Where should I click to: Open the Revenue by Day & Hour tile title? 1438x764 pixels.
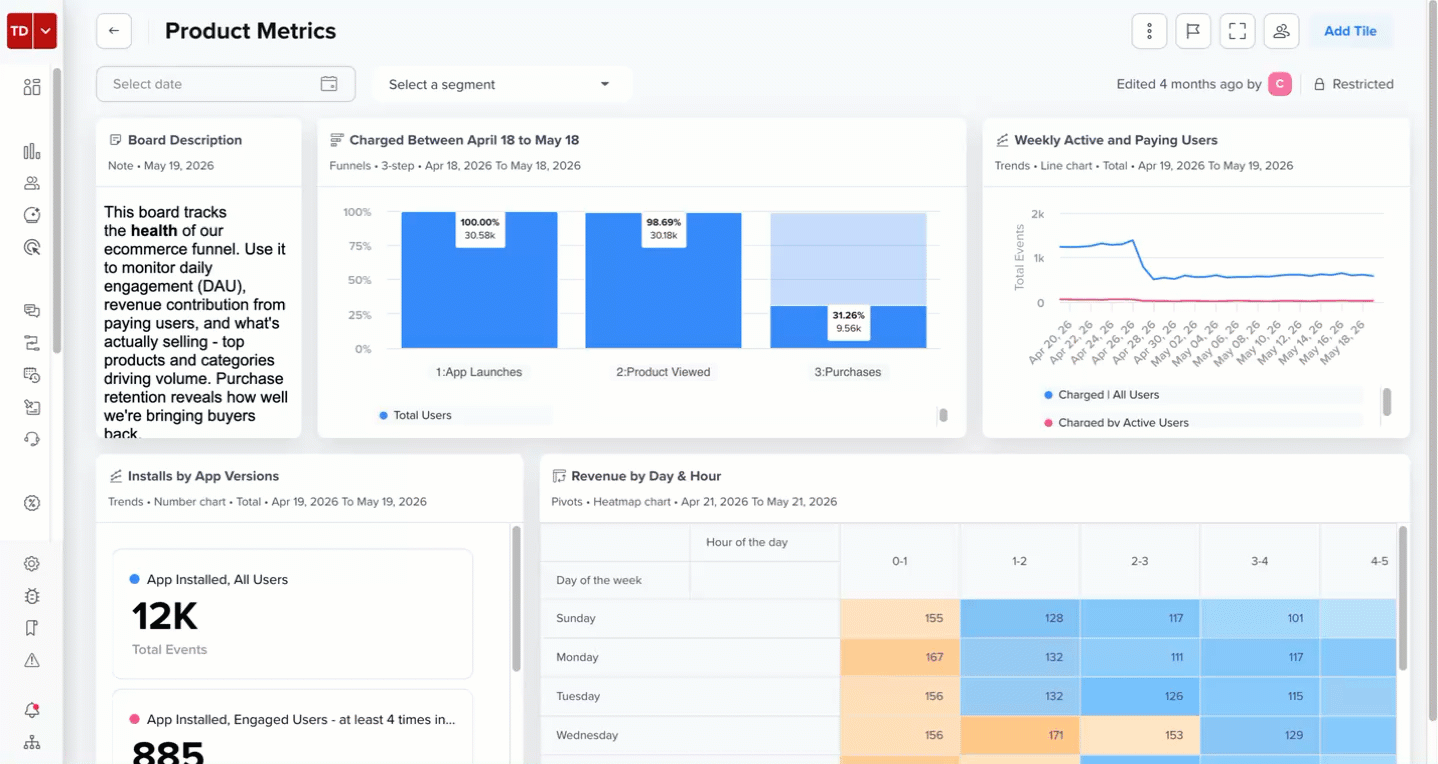646,476
